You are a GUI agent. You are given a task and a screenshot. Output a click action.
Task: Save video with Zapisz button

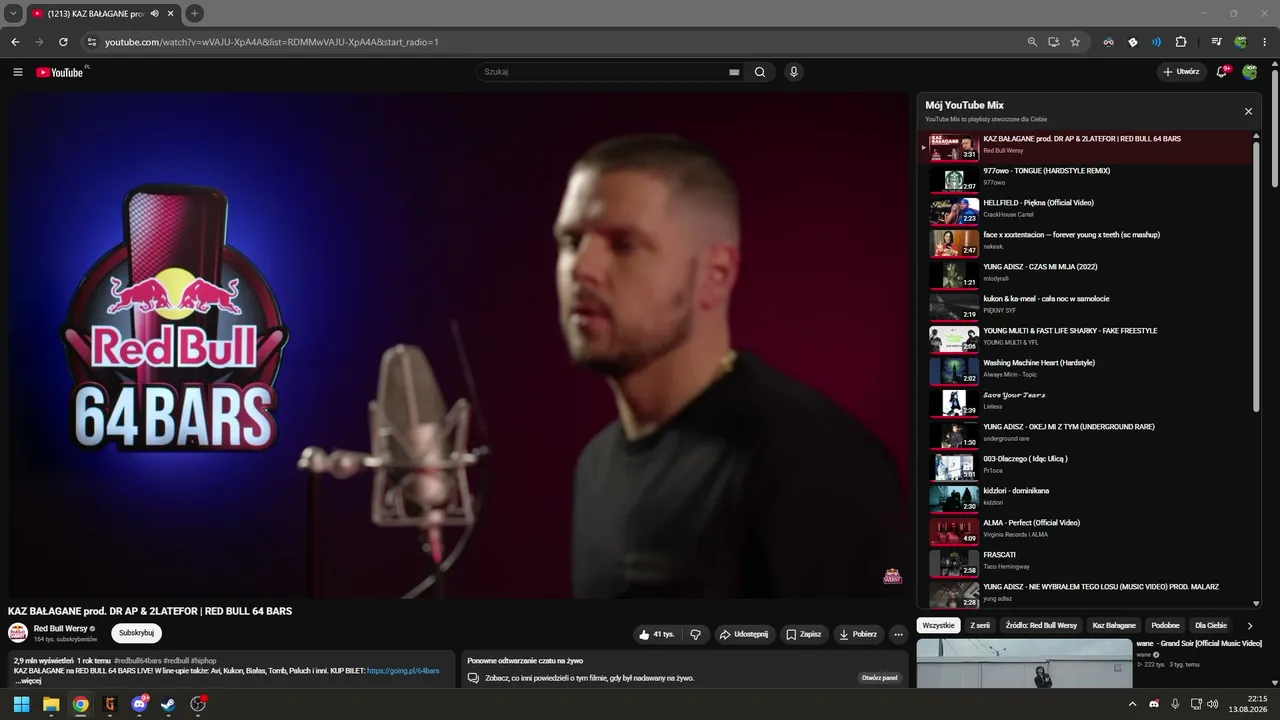coord(804,634)
